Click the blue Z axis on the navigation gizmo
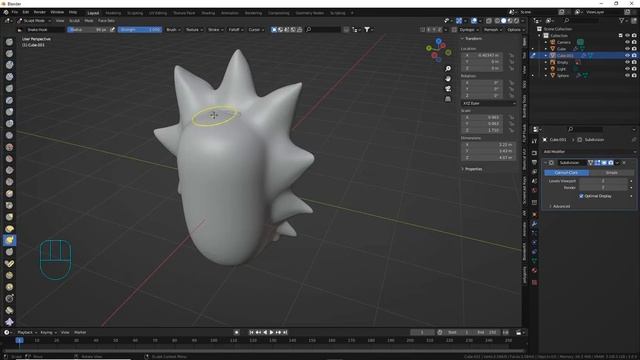 (438, 41)
